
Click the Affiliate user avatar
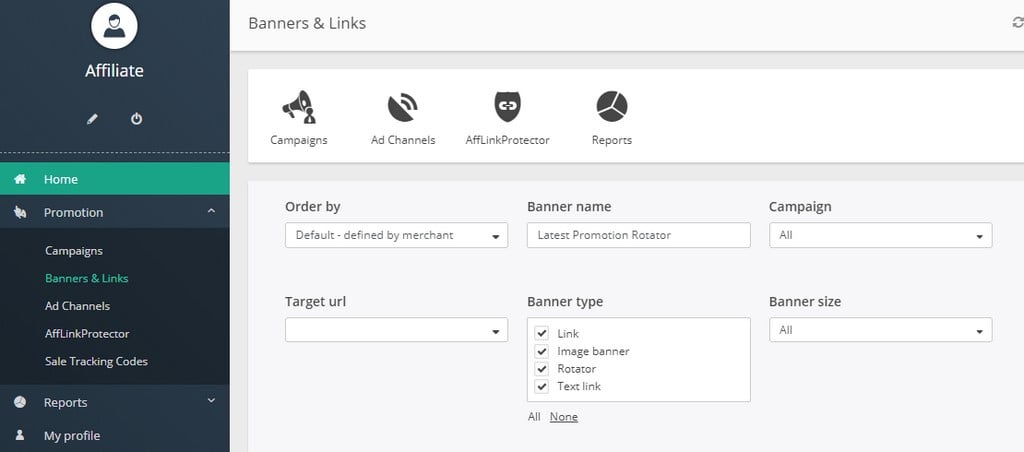coord(114,25)
